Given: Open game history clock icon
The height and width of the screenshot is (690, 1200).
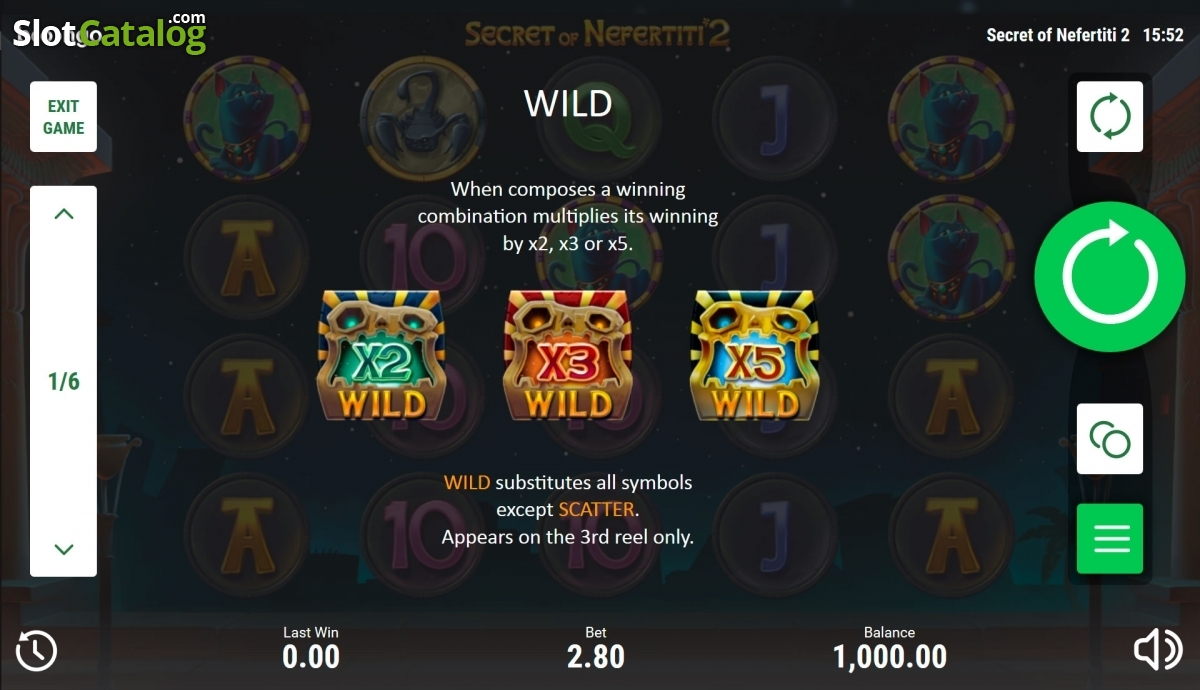Looking at the screenshot, I should [37, 651].
